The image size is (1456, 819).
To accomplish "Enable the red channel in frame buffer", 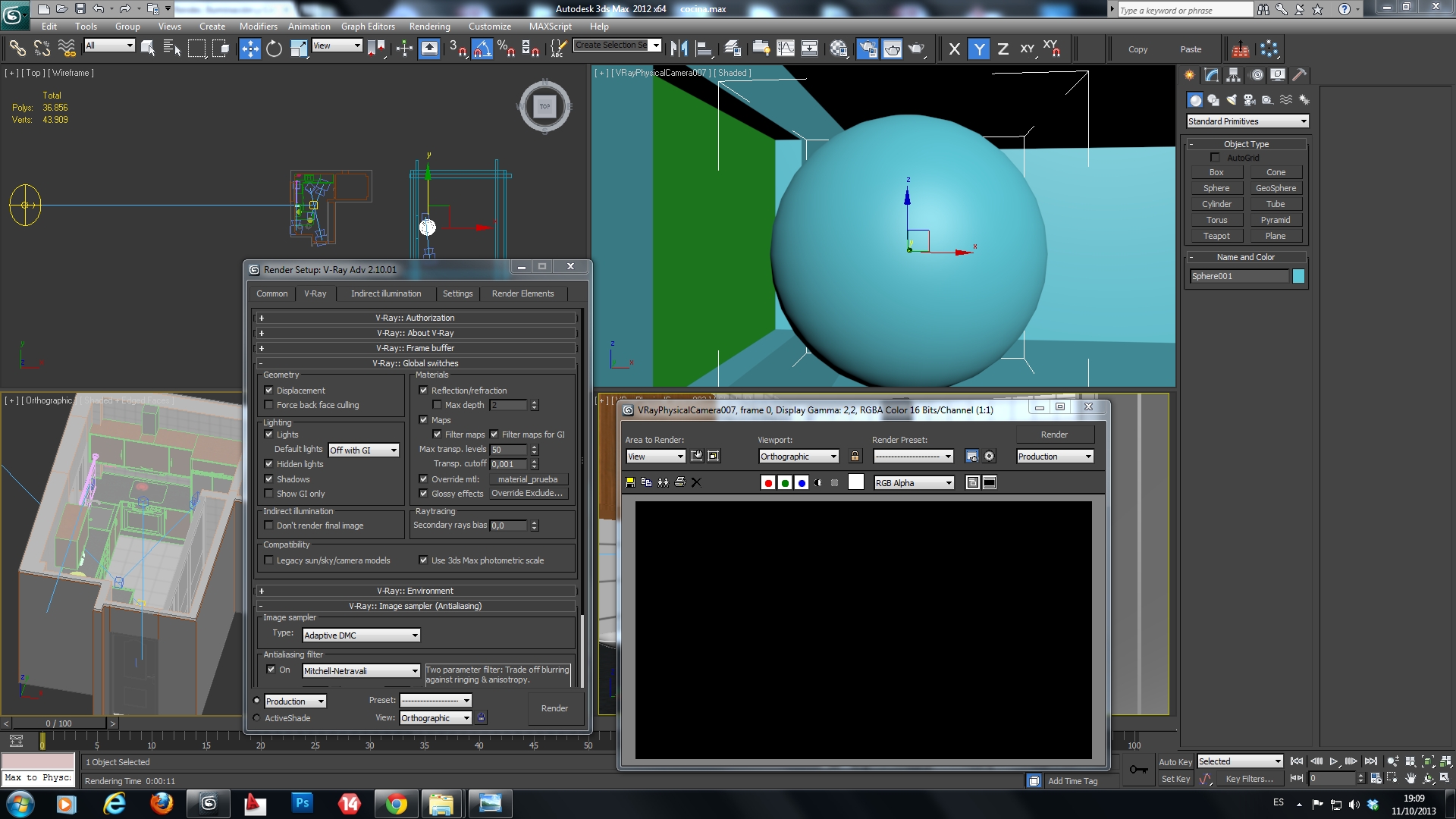I will point(767,483).
